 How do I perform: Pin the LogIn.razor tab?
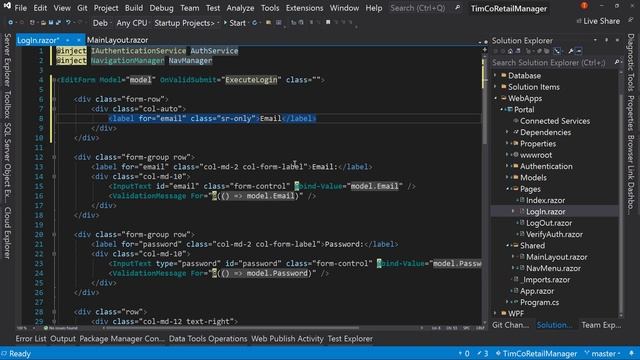tap(67, 40)
